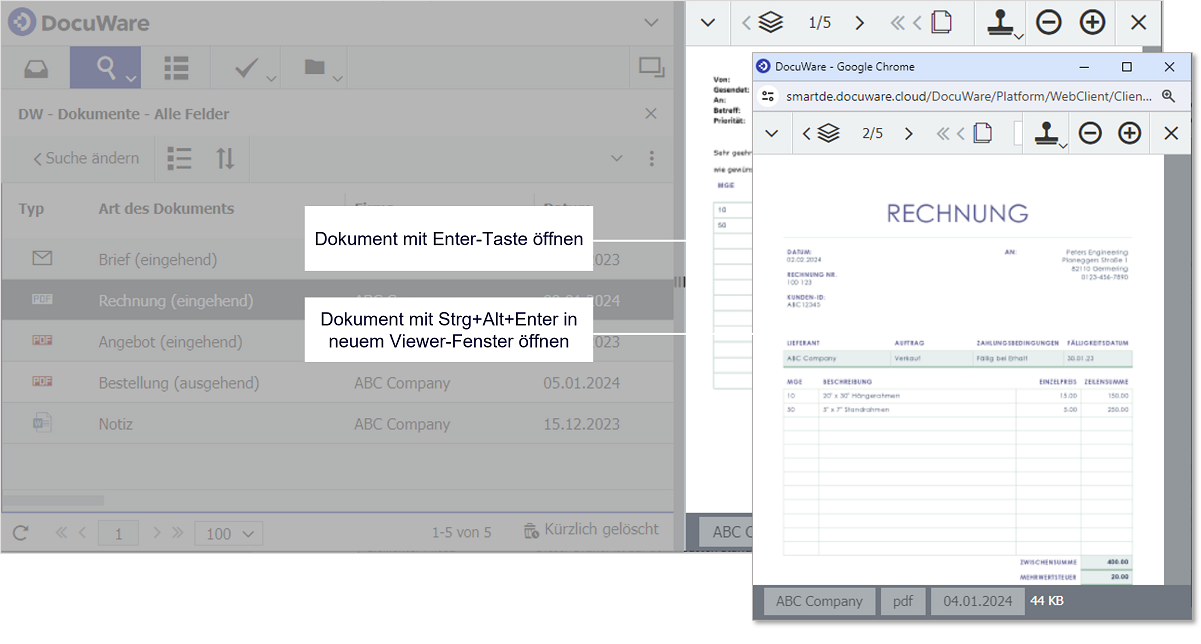
Task: Open the lists view icon
Action: click(176, 68)
